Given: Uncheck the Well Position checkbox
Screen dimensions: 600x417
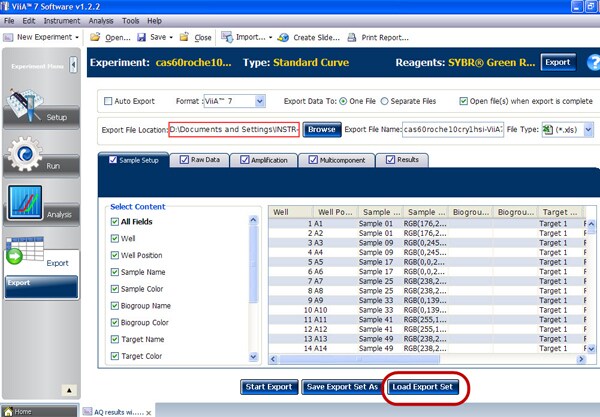Looking at the screenshot, I should click(x=114, y=255).
